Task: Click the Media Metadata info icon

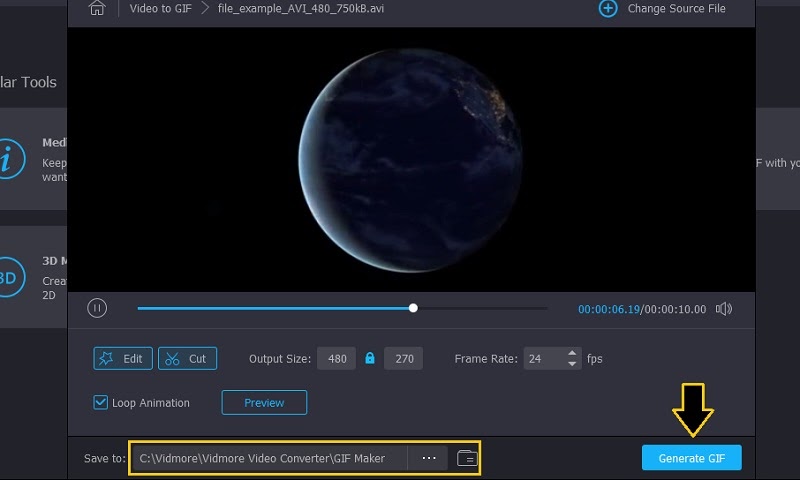Action: pyautogui.click(x=8, y=159)
